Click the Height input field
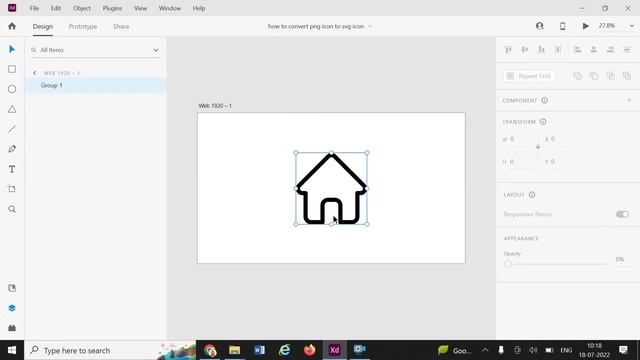Screen dimensions: 640x360 coord(522,162)
